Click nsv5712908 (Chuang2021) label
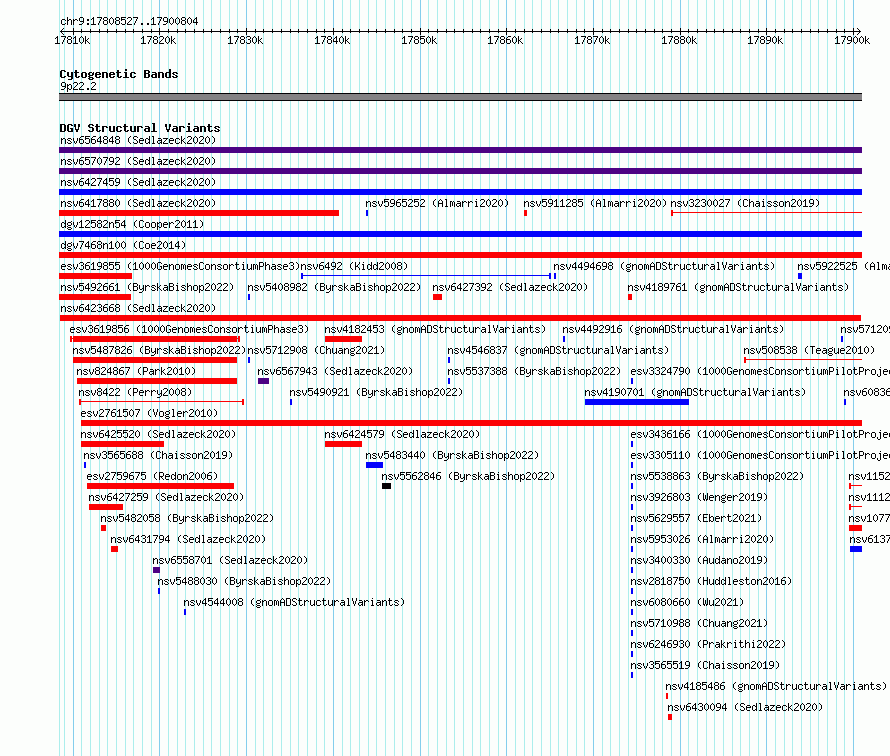 coord(316,350)
